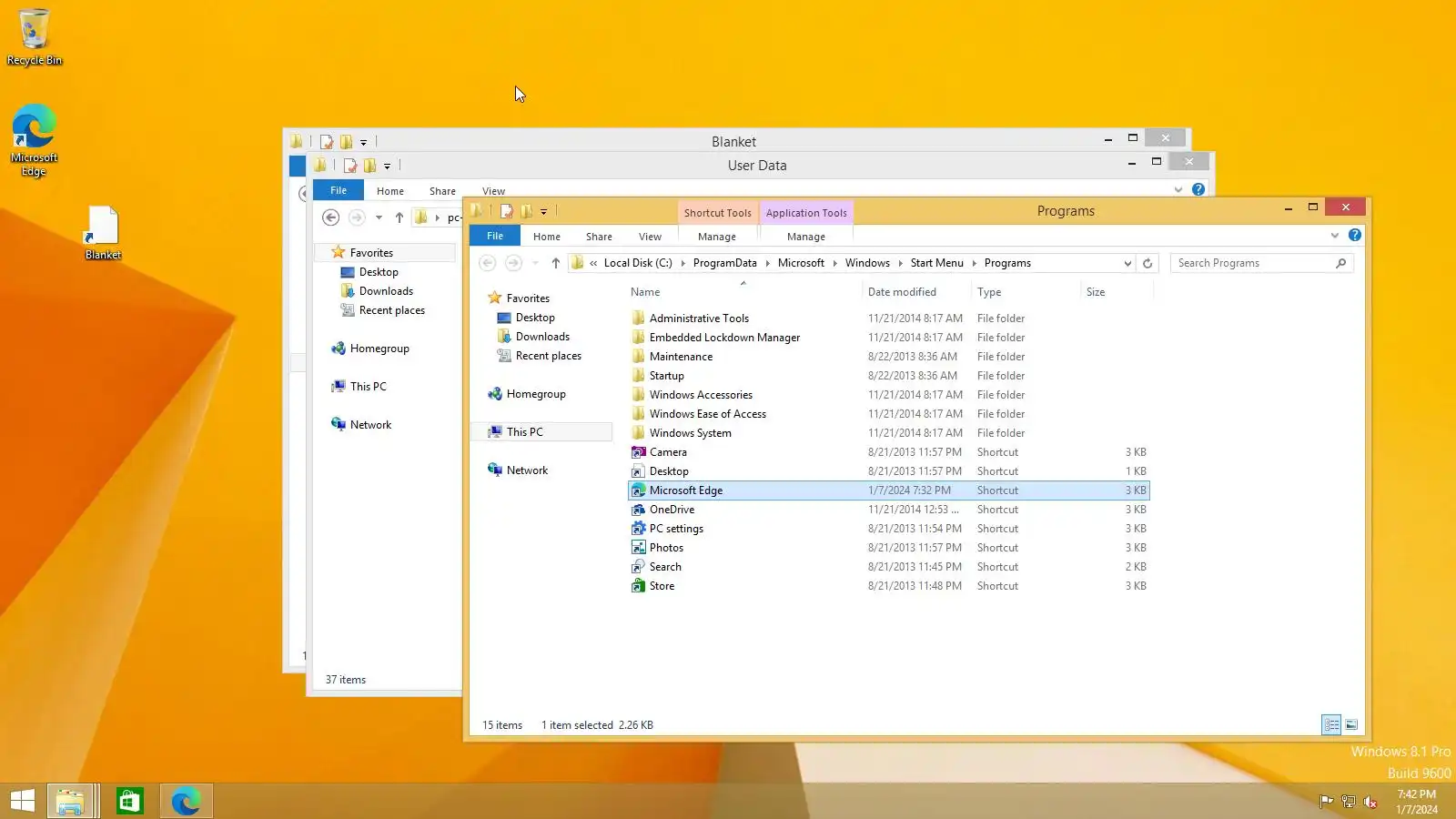Switch to the Home tab in Programs window
This screenshot has height=819, width=1456.
point(547,237)
